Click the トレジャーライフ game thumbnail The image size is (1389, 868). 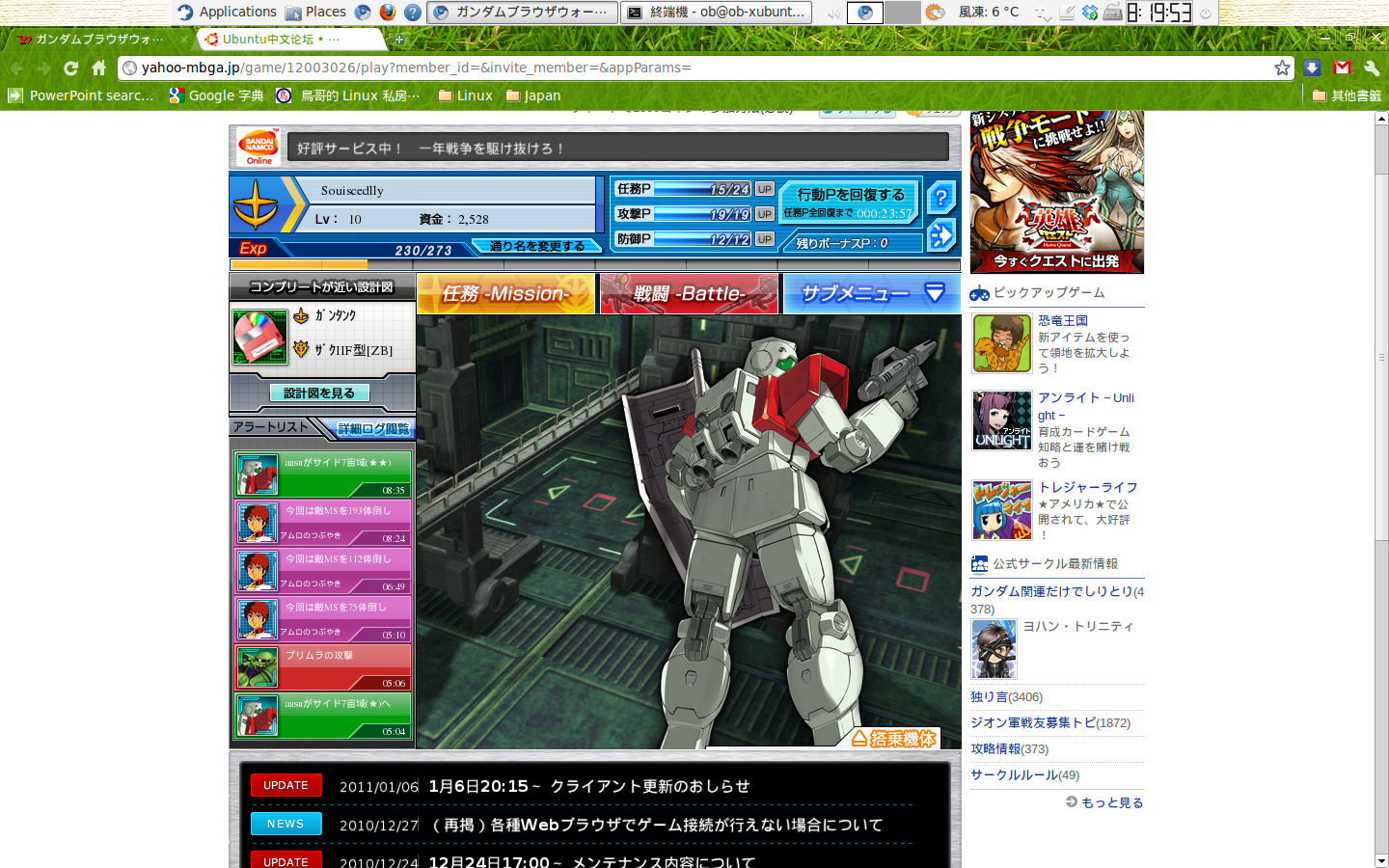point(1002,510)
